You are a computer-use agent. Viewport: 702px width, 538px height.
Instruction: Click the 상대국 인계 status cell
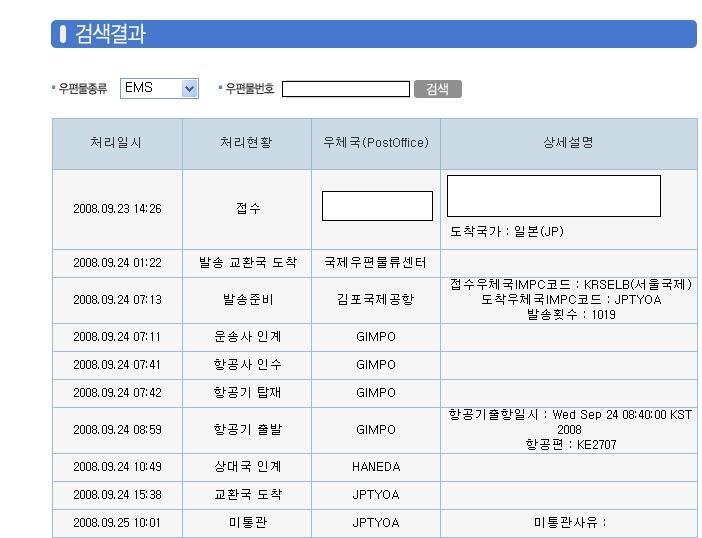point(248,466)
